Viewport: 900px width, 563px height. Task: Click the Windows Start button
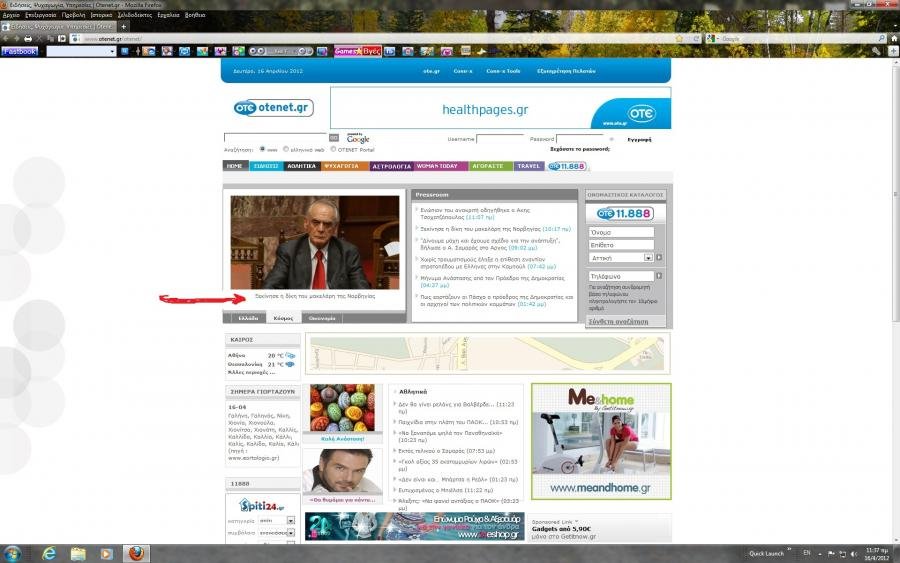(14, 553)
